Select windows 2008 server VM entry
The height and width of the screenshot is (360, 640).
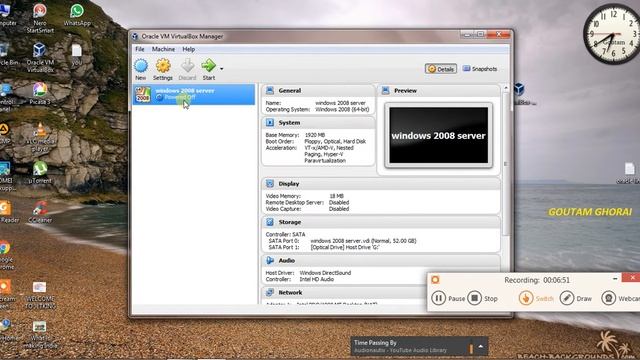(x=194, y=94)
